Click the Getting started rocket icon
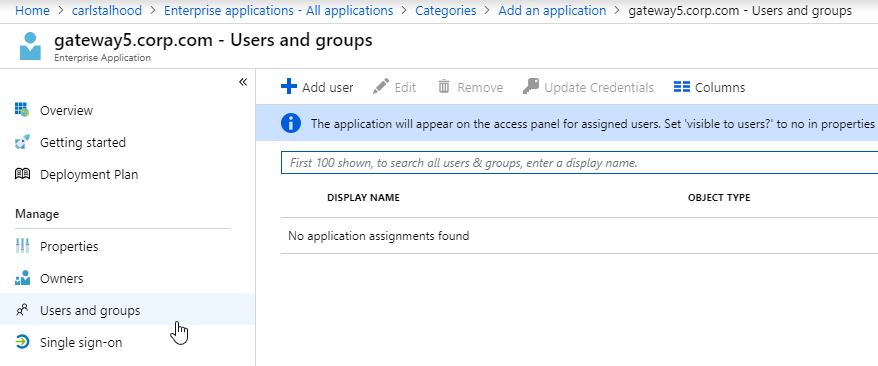 (22, 142)
